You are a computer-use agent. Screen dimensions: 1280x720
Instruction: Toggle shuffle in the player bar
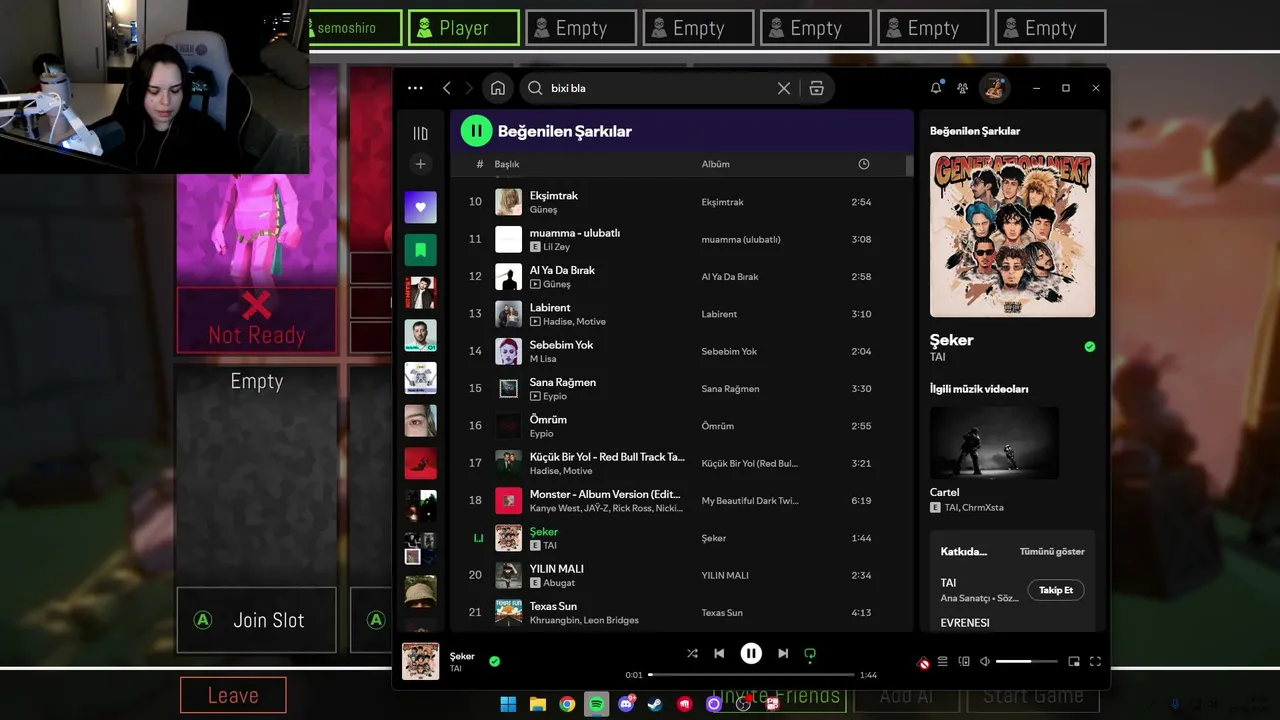[692, 653]
